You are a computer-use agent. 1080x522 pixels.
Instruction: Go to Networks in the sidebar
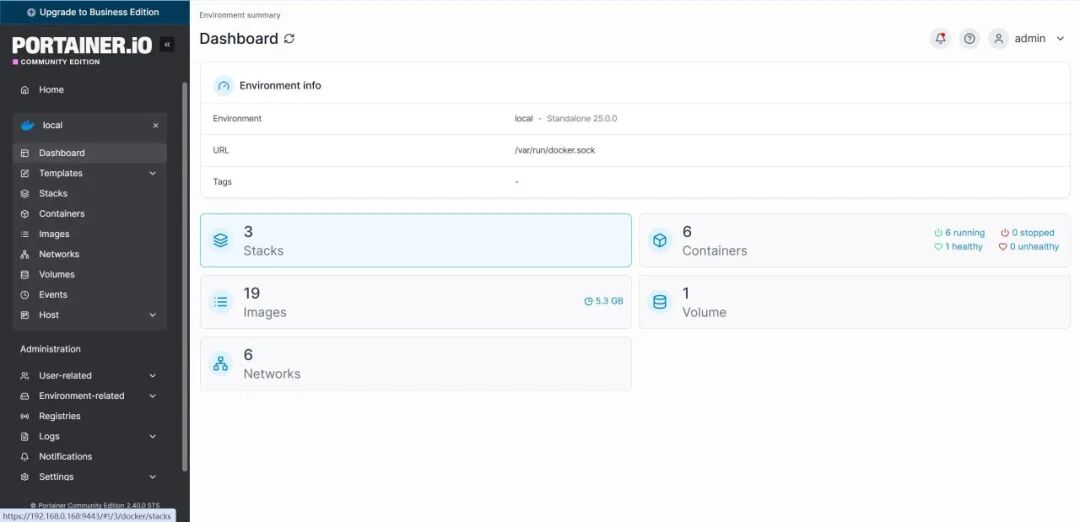tap(90, 254)
